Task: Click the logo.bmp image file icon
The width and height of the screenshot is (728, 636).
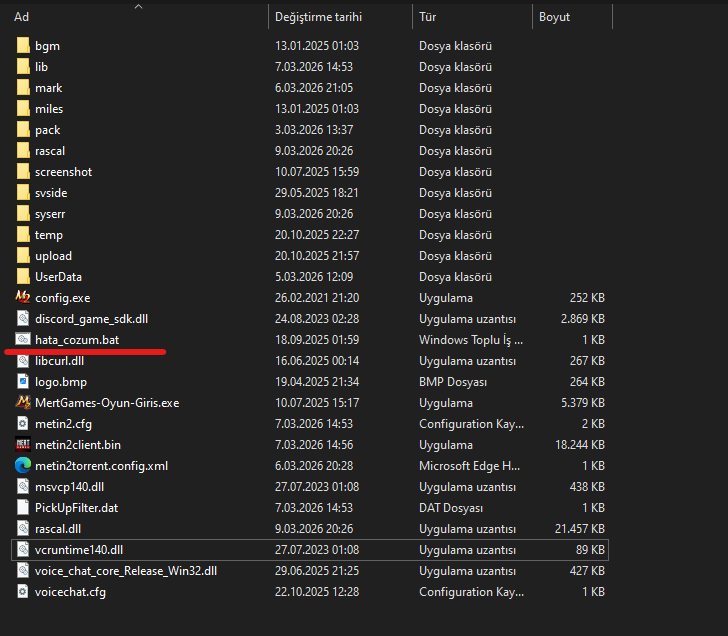Action: point(23,381)
